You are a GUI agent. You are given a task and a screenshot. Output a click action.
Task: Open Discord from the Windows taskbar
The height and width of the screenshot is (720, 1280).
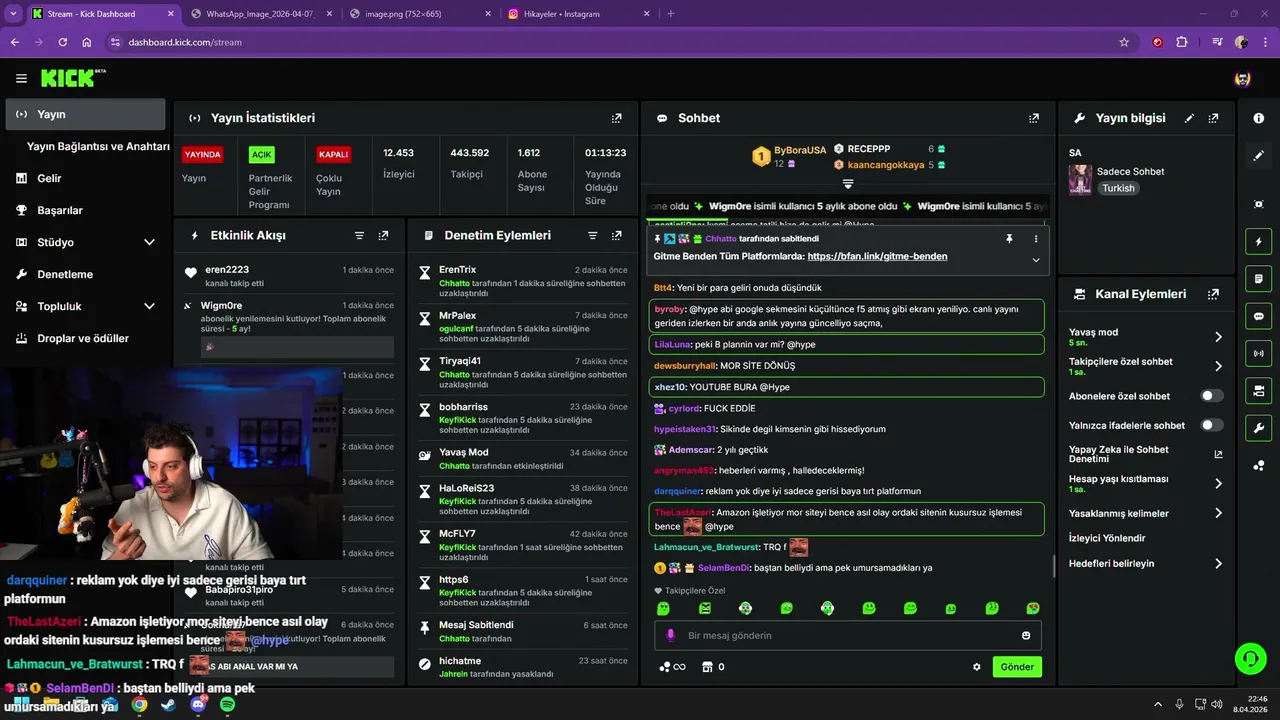tap(198, 705)
